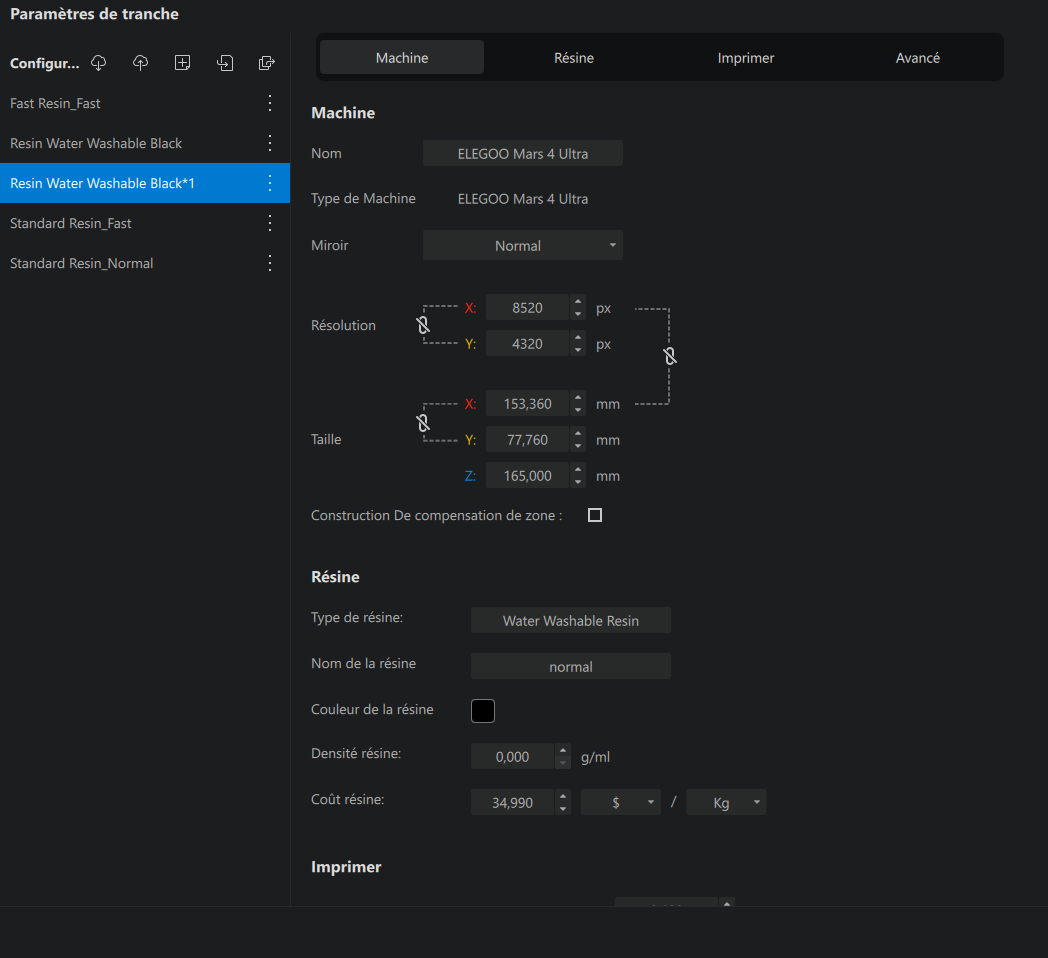Open the weight unit dropdown showing Kg
1048x958 pixels.
[x=727, y=802]
